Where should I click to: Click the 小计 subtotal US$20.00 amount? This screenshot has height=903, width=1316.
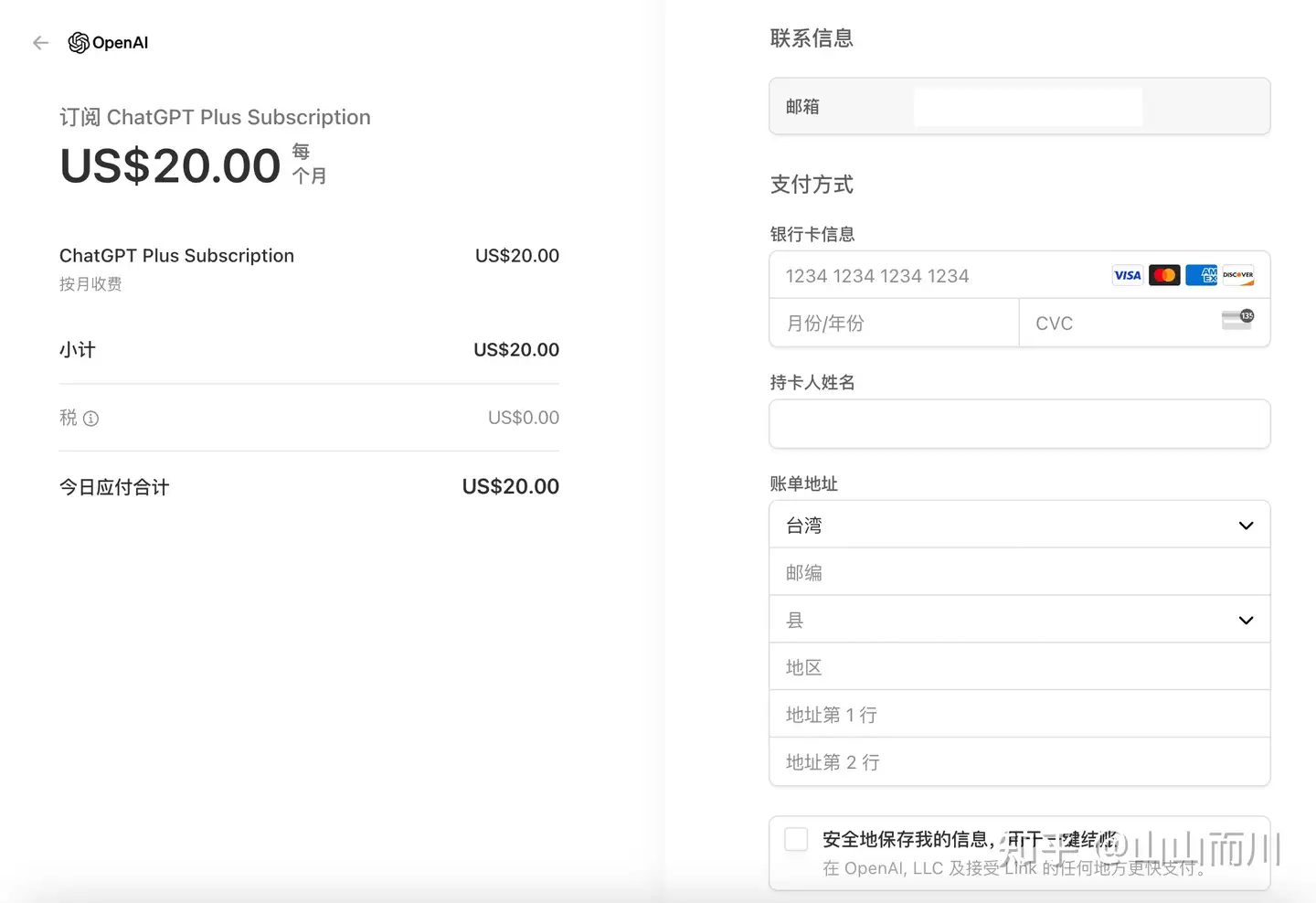[x=516, y=350]
